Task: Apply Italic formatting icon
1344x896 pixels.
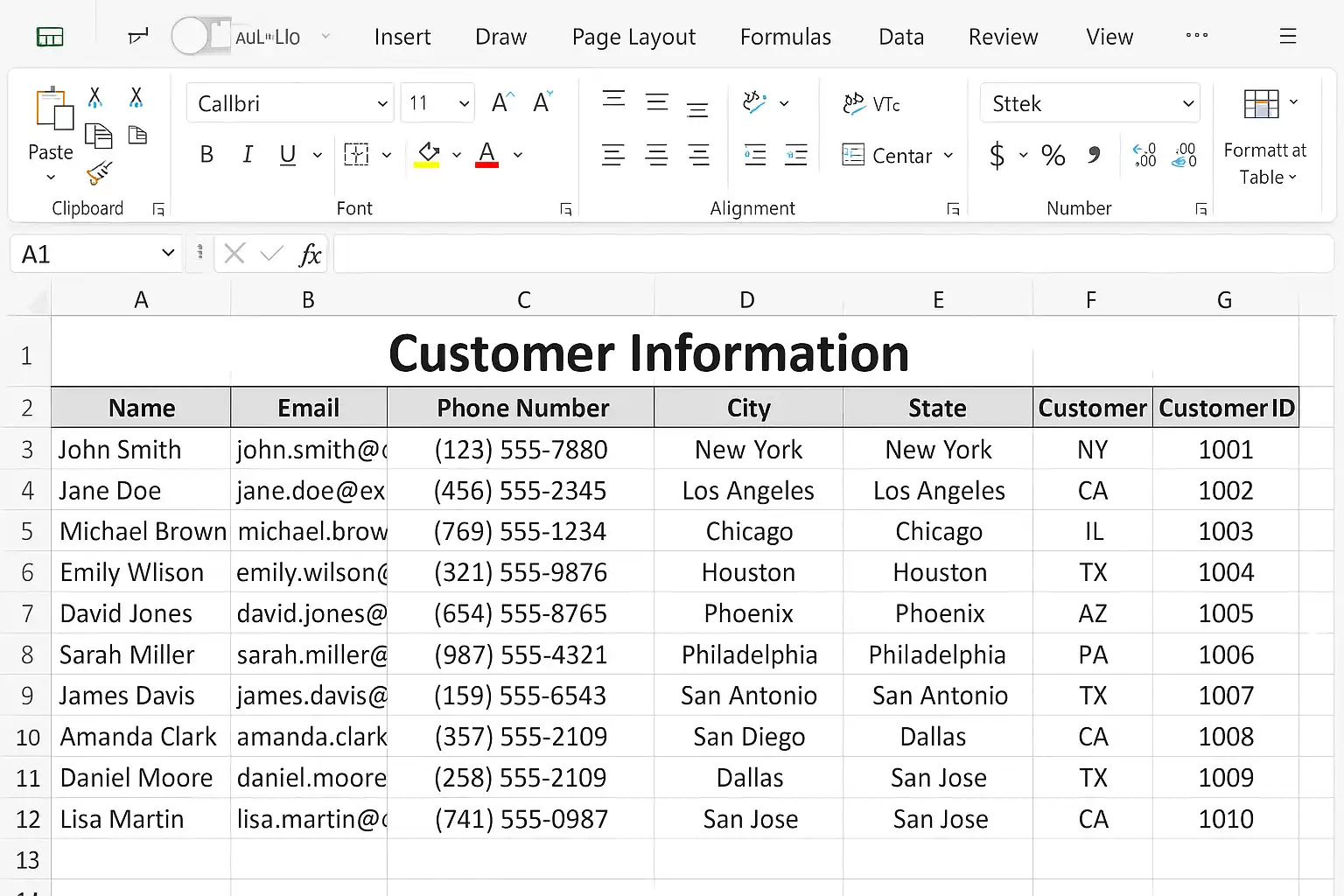Action: tap(248, 155)
